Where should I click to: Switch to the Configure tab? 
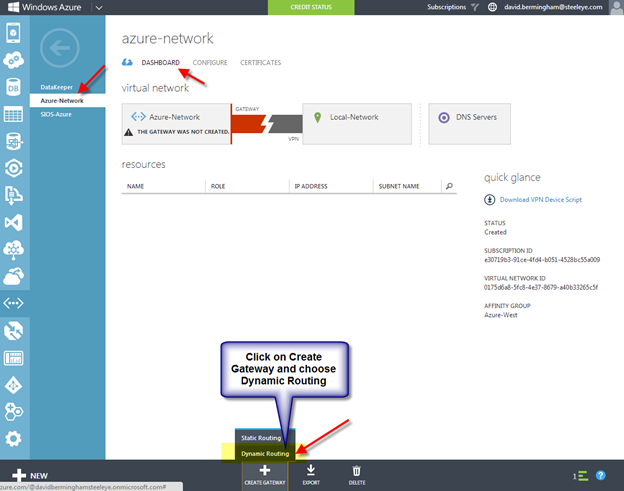[209, 63]
